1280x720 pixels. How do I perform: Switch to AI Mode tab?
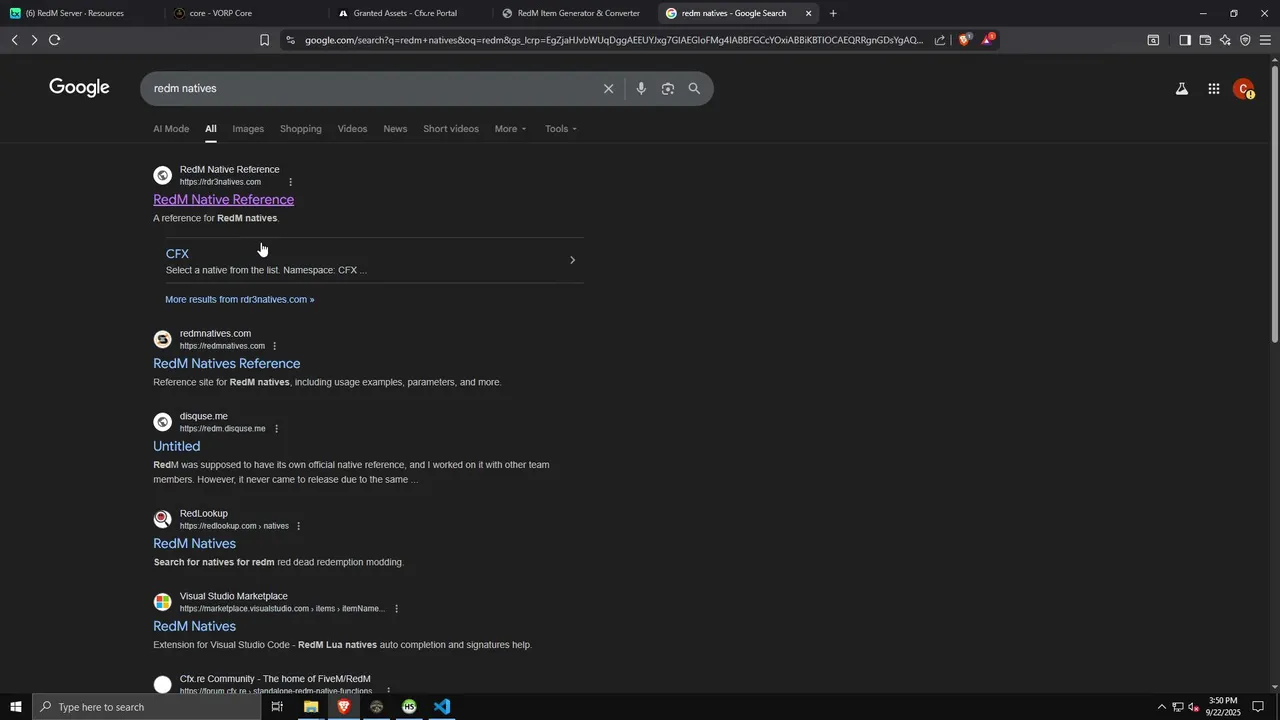click(x=171, y=129)
